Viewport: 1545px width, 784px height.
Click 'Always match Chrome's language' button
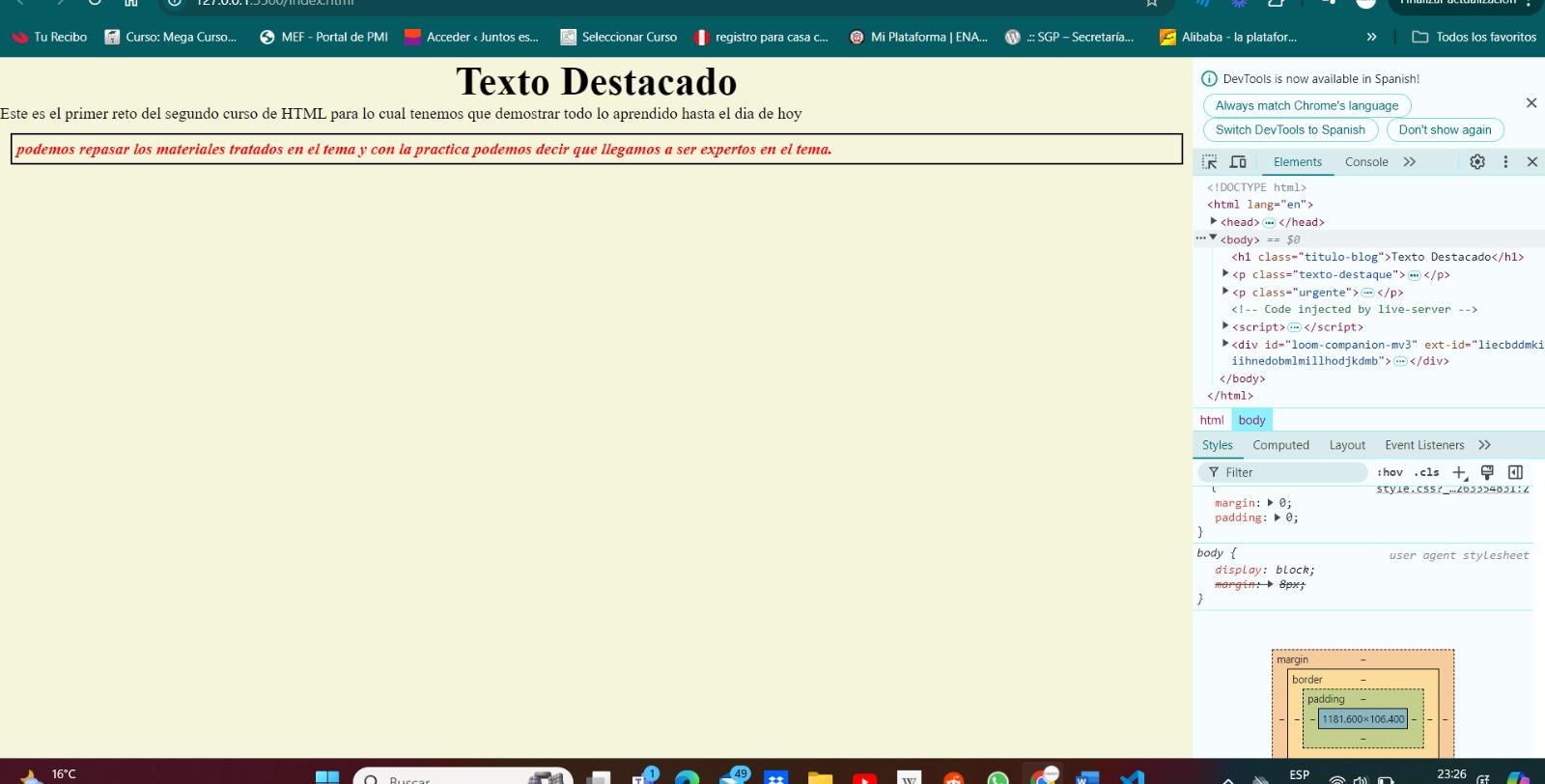[1306, 105]
